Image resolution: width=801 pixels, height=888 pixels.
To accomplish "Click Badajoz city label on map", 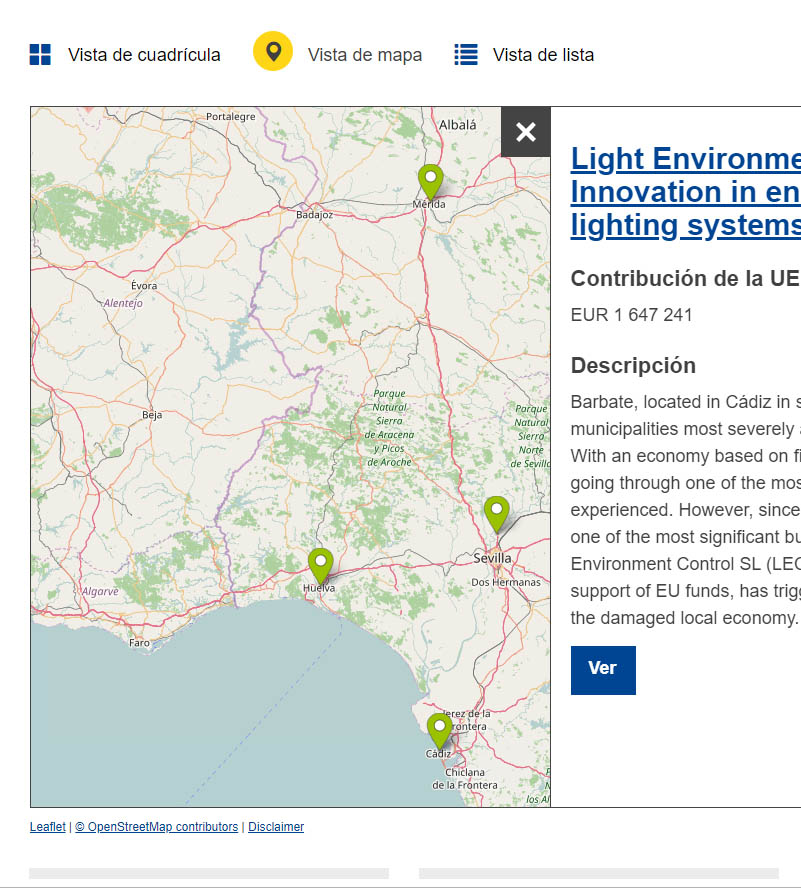I will tap(314, 214).
